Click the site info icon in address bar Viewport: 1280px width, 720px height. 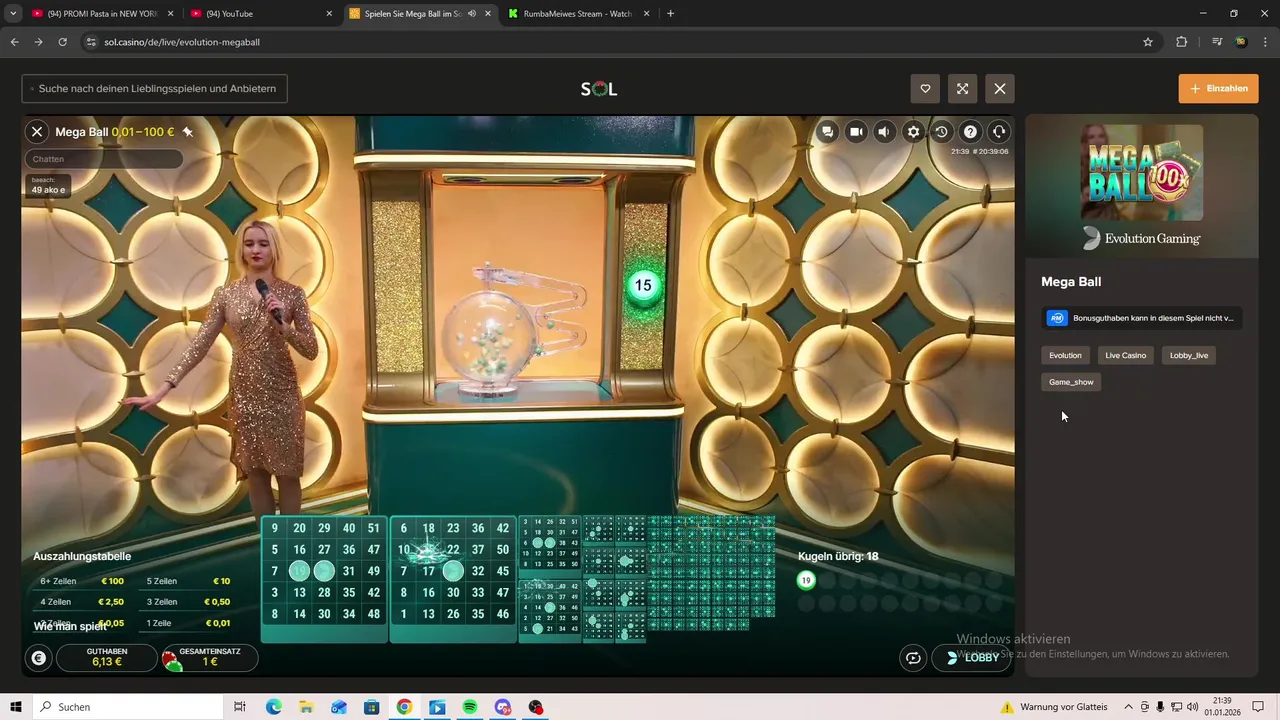[x=91, y=42]
